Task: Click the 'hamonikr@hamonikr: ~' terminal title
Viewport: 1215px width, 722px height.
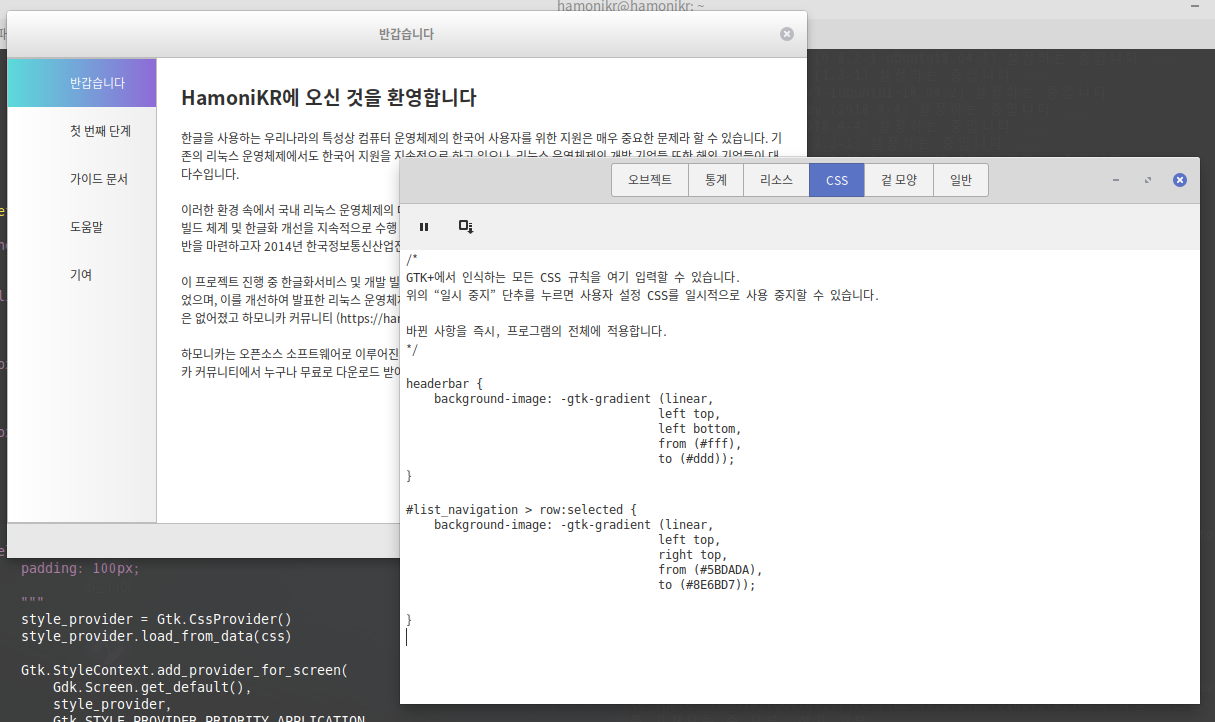Action: (633, 7)
